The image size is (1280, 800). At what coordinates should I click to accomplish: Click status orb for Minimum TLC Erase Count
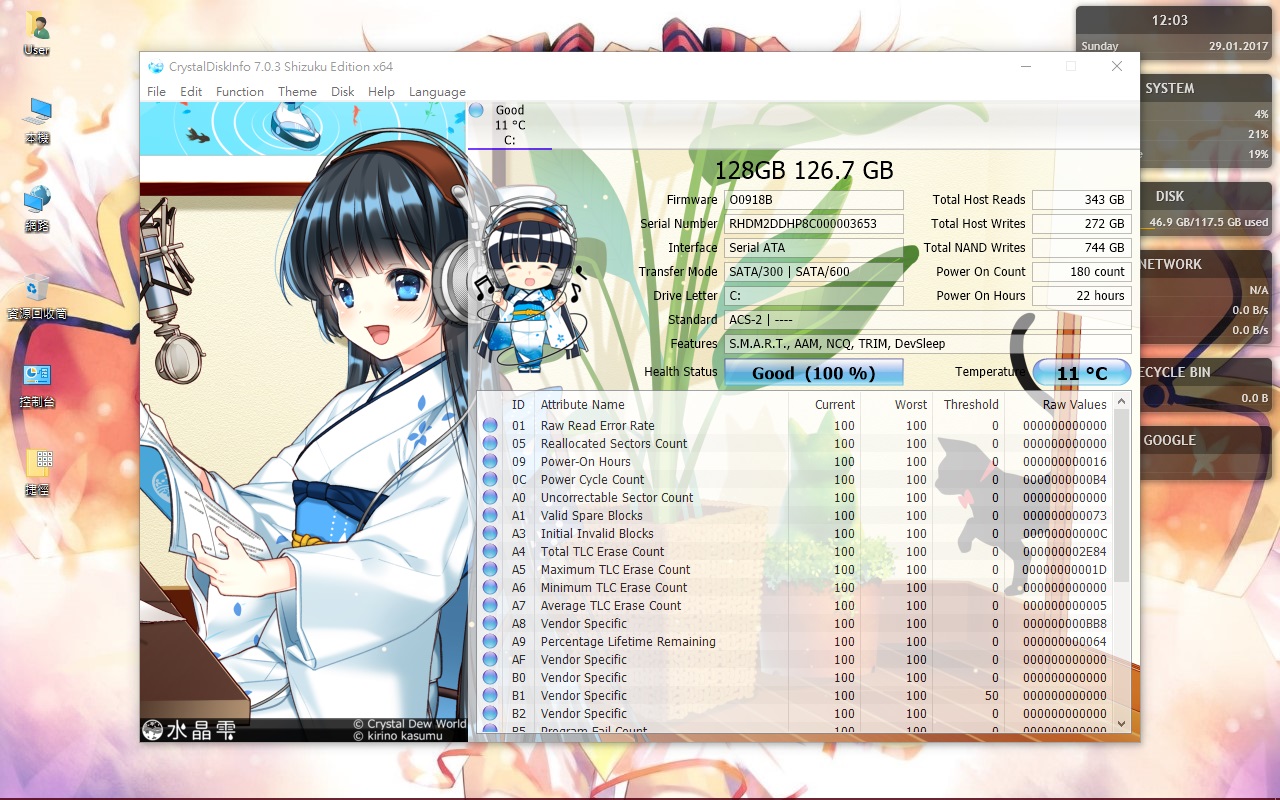coord(490,588)
